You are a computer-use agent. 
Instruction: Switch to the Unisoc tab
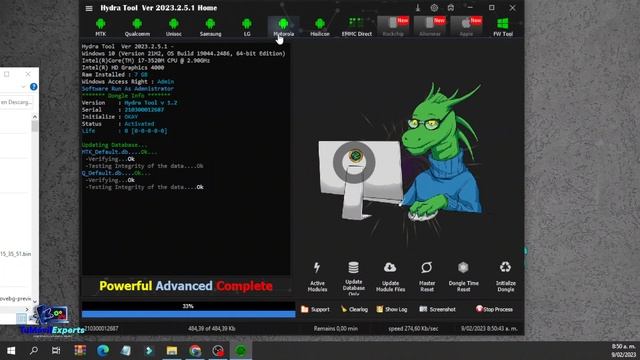click(x=173, y=27)
